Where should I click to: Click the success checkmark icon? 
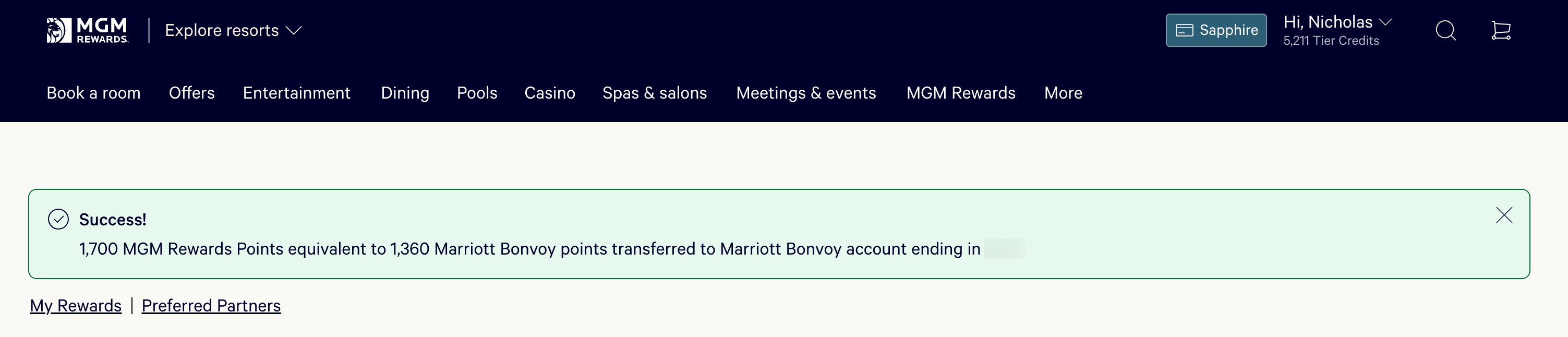(58, 219)
